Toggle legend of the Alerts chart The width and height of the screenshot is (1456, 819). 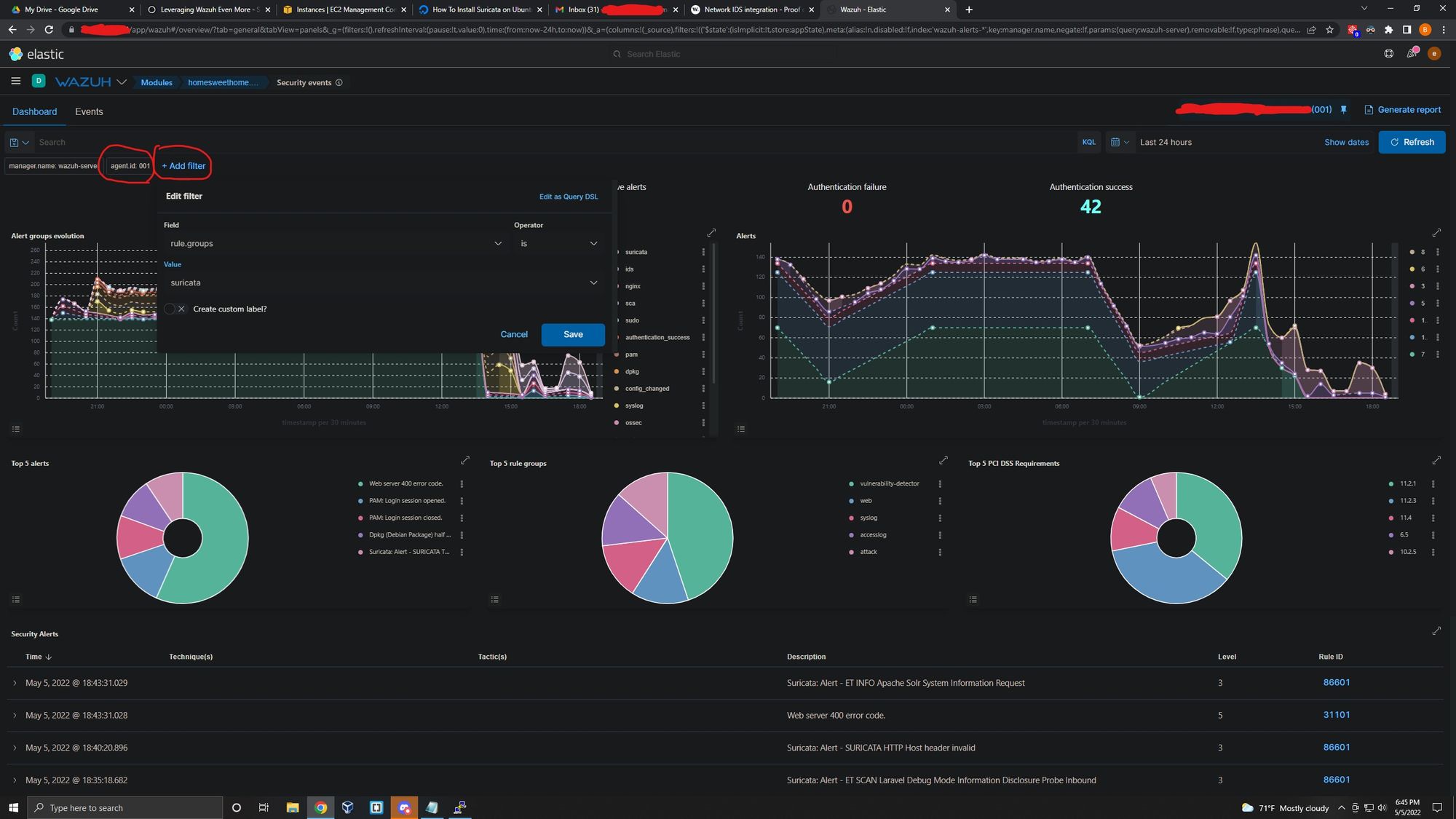tap(741, 429)
